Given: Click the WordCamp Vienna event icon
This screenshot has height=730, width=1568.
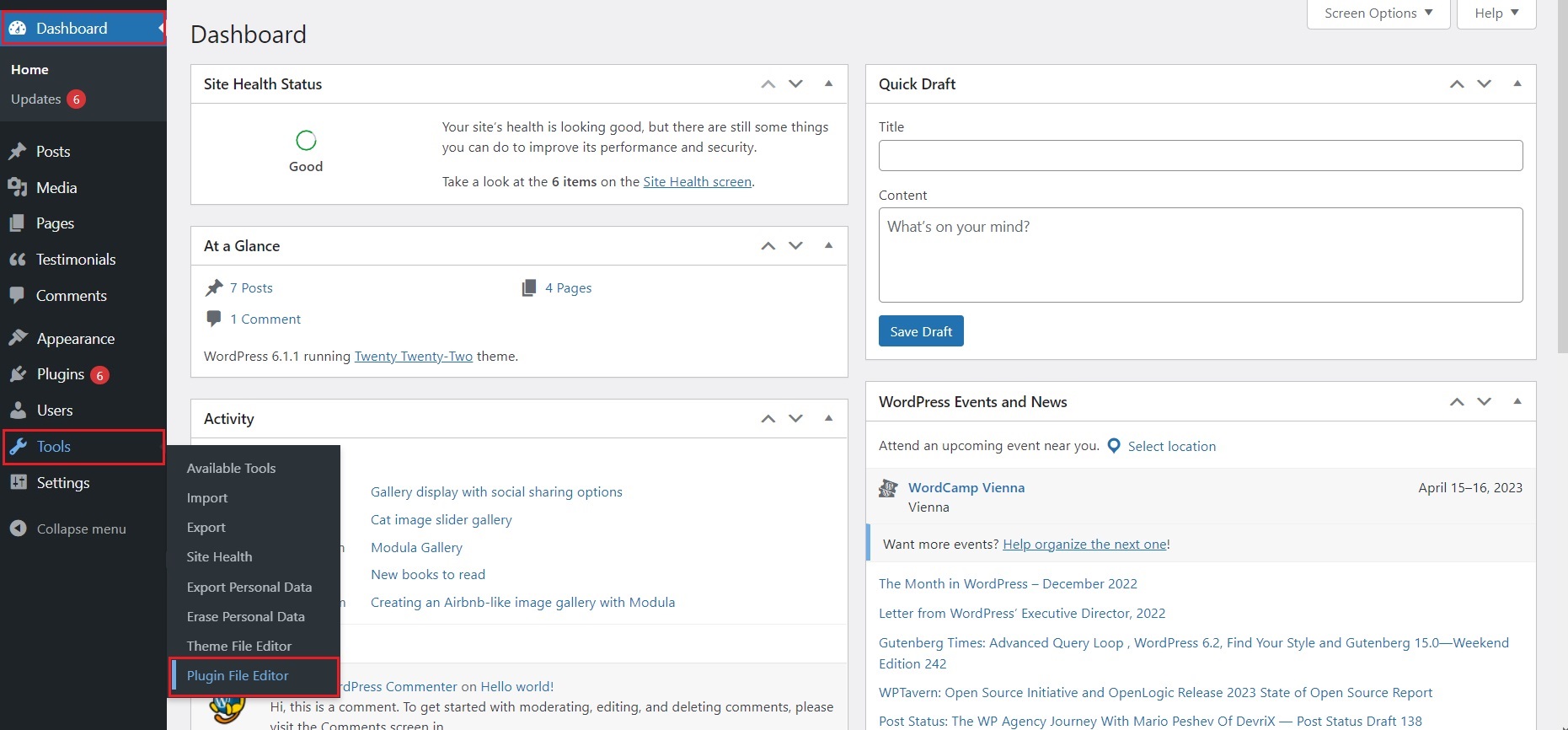Looking at the screenshot, I should 888,488.
